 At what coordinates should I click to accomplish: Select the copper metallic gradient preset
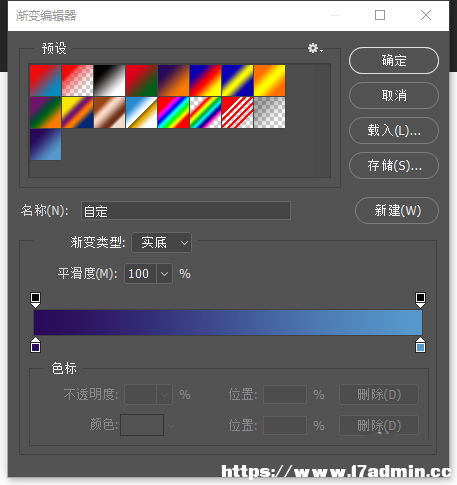(109, 112)
